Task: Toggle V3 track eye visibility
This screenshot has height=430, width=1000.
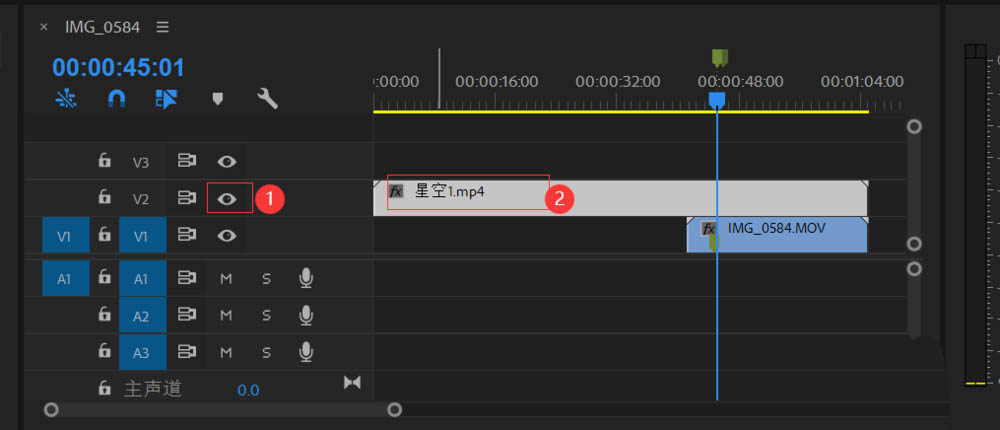Action: pyautogui.click(x=228, y=161)
